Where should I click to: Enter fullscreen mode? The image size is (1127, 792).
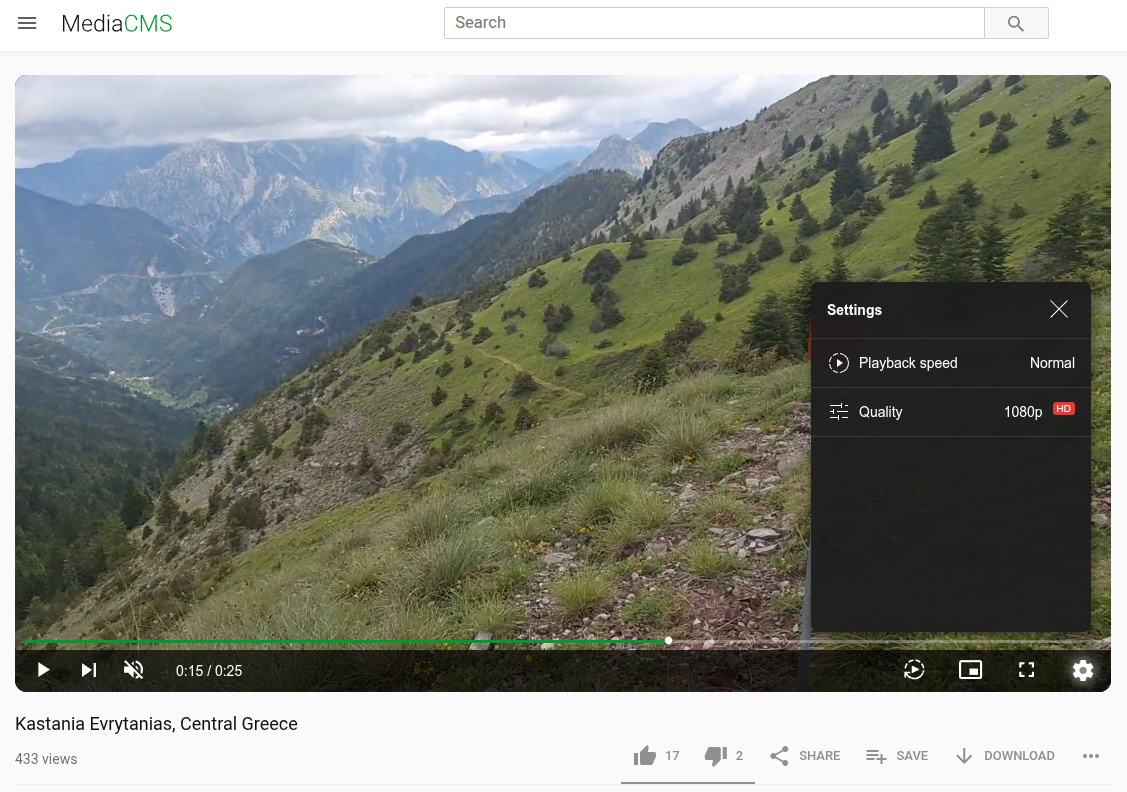pyautogui.click(x=1026, y=670)
